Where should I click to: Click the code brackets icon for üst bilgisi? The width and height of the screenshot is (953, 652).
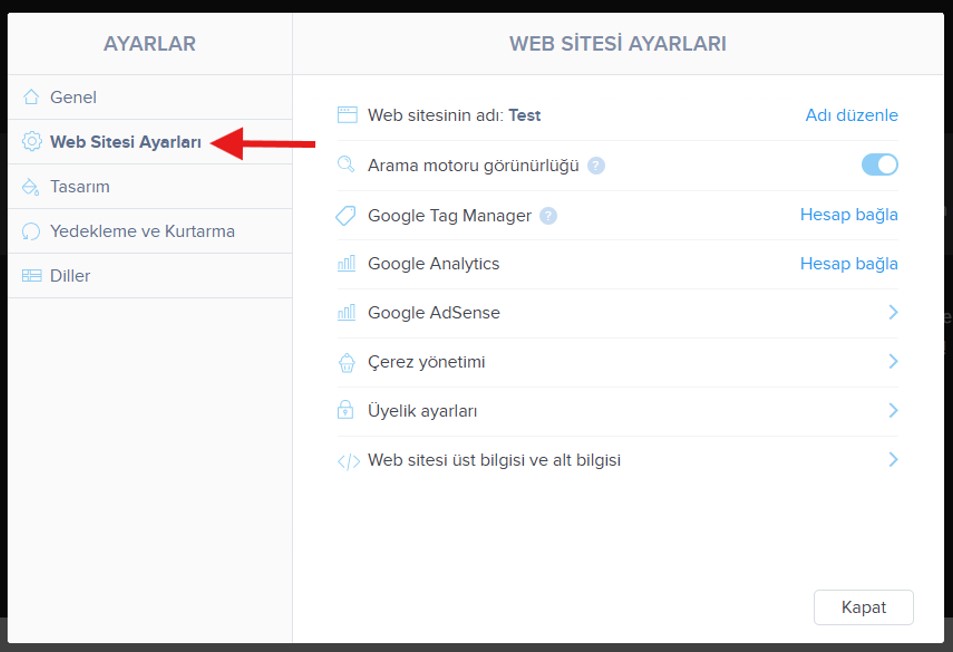[x=347, y=461]
